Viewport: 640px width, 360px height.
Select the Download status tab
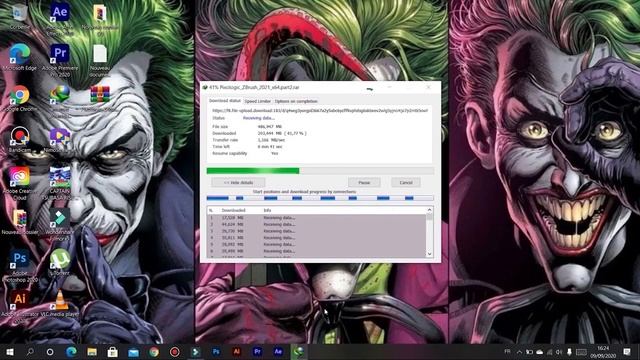pyautogui.click(x=225, y=100)
